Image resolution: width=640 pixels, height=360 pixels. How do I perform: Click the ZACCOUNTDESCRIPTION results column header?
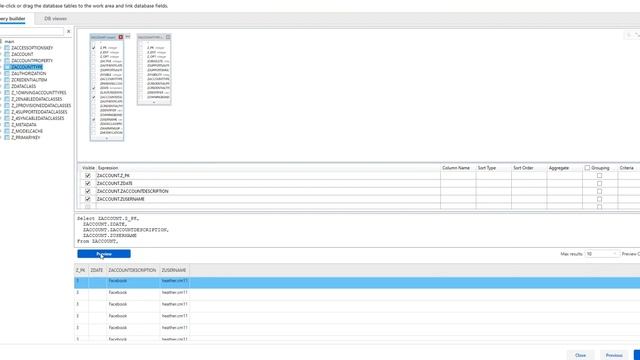tap(132, 270)
